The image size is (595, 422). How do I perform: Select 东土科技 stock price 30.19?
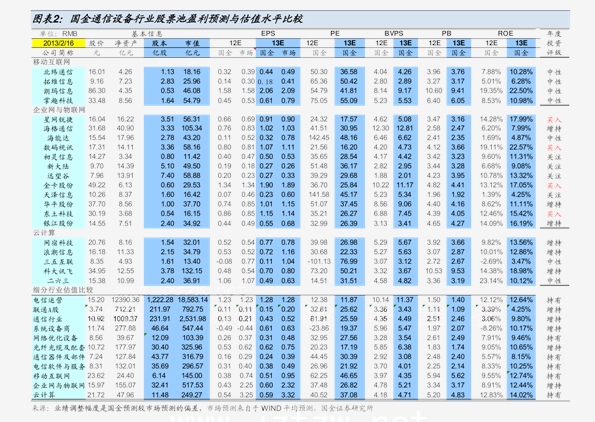97,214
